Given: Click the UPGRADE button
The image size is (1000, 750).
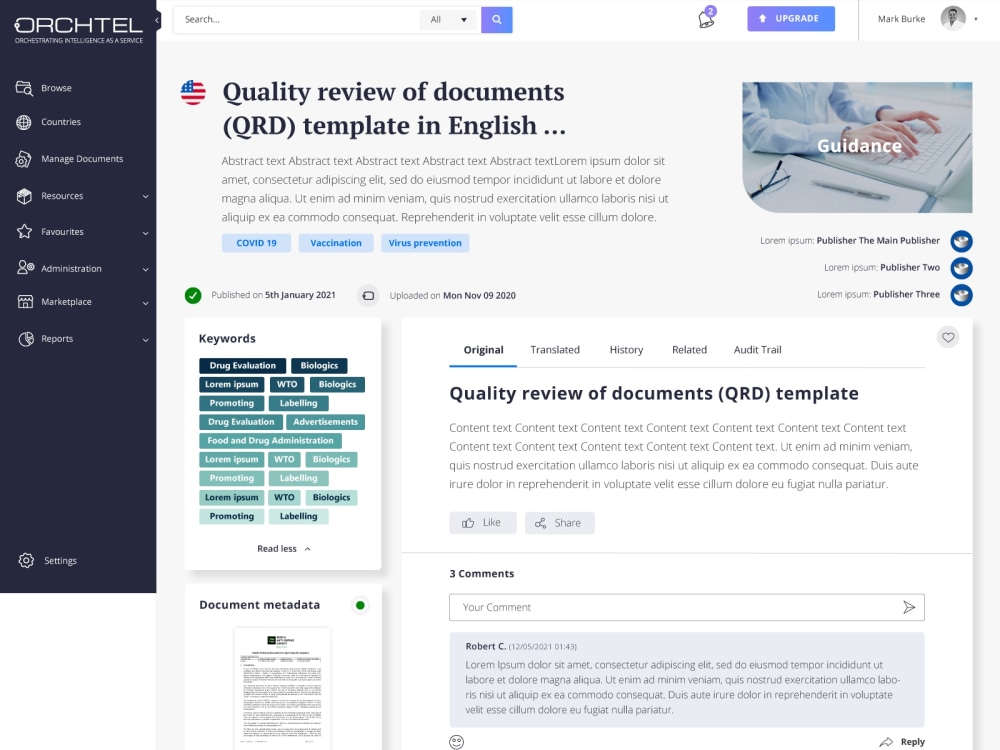Looking at the screenshot, I should point(791,18).
